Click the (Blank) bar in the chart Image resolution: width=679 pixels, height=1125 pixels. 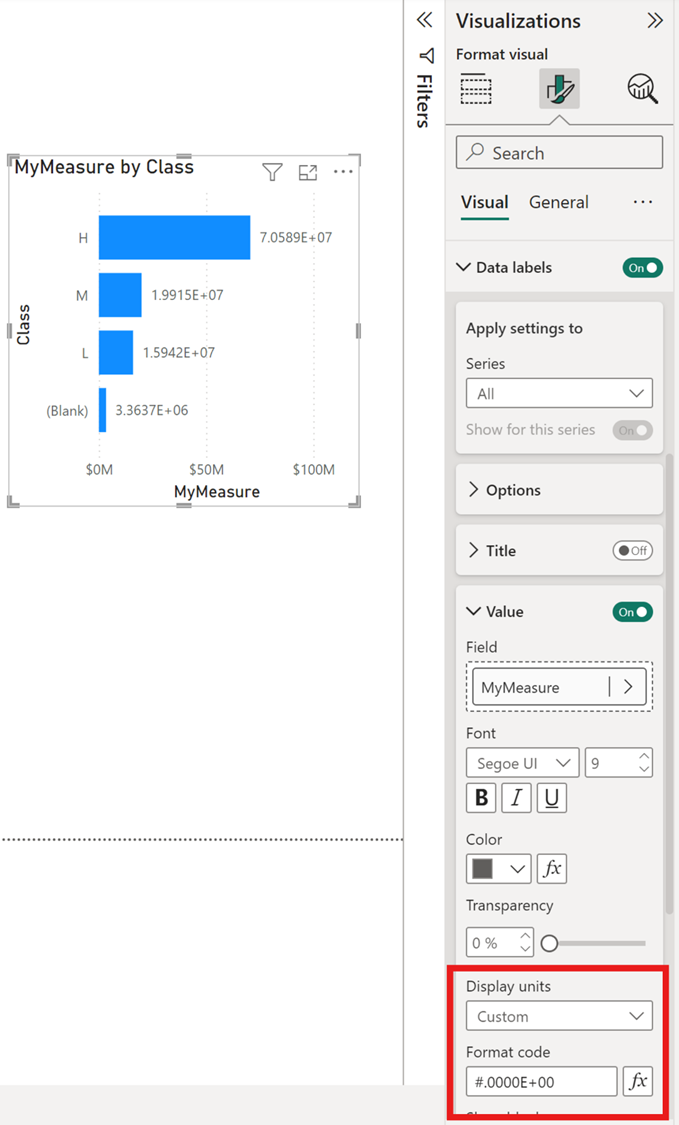pos(103,410)
